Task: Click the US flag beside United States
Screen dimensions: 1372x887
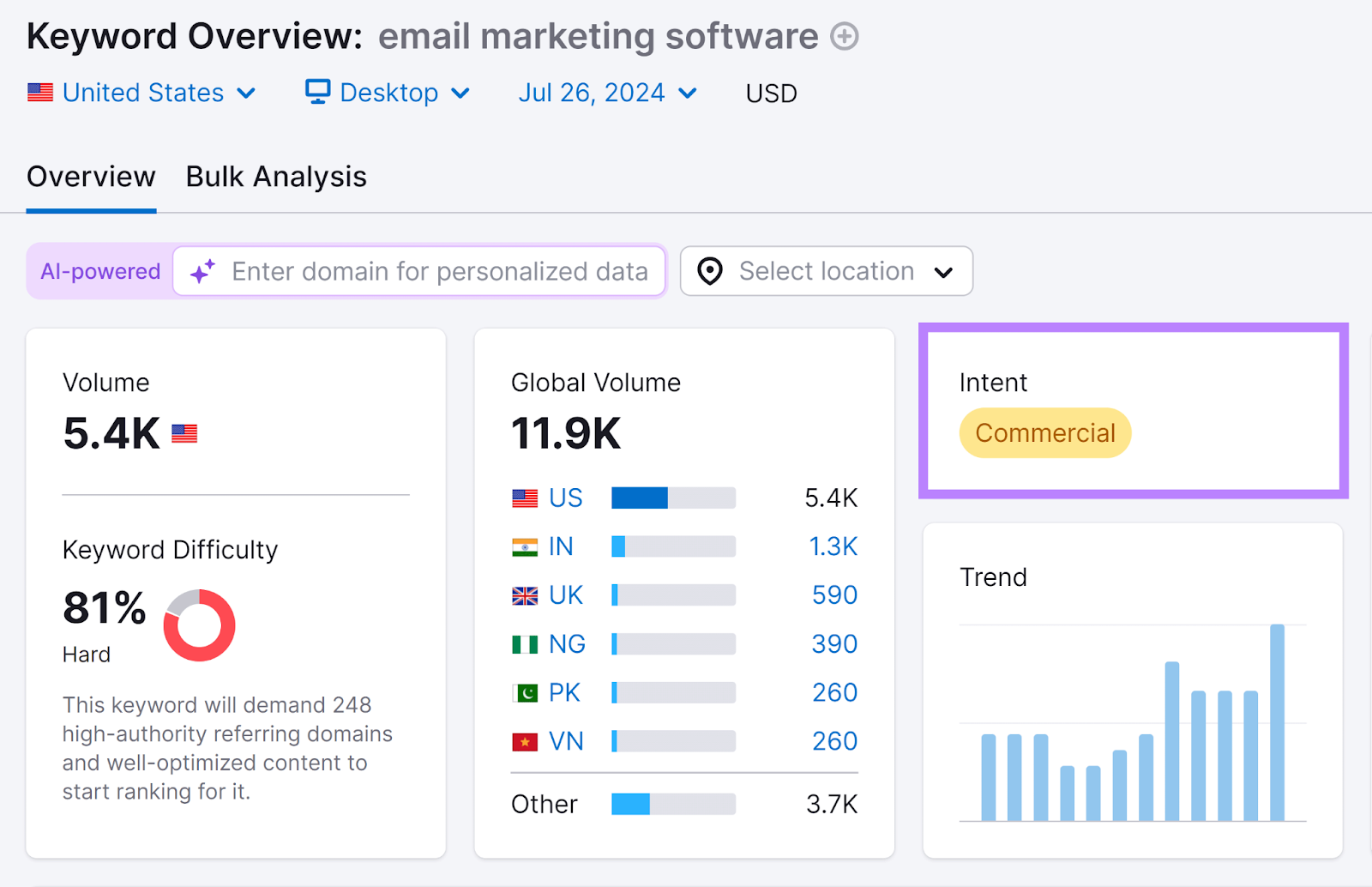Action: [x=39, y=92]
